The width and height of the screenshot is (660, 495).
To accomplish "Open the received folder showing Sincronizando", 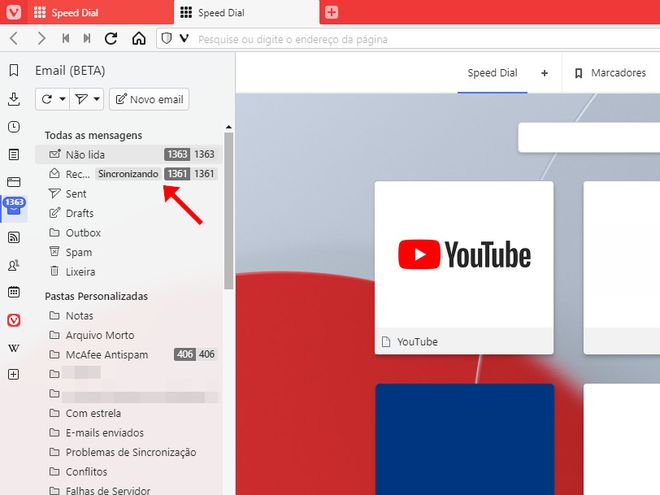I will pos(127,174).
